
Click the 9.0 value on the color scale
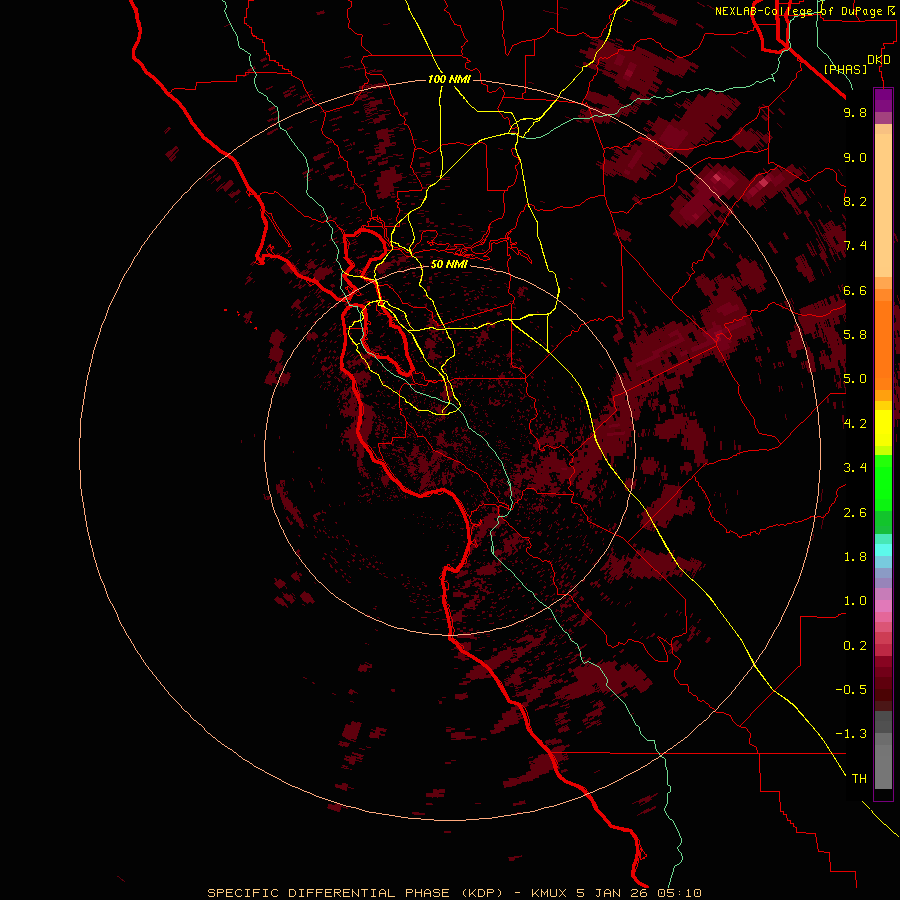pyautogui.click(x=855, y=157)
